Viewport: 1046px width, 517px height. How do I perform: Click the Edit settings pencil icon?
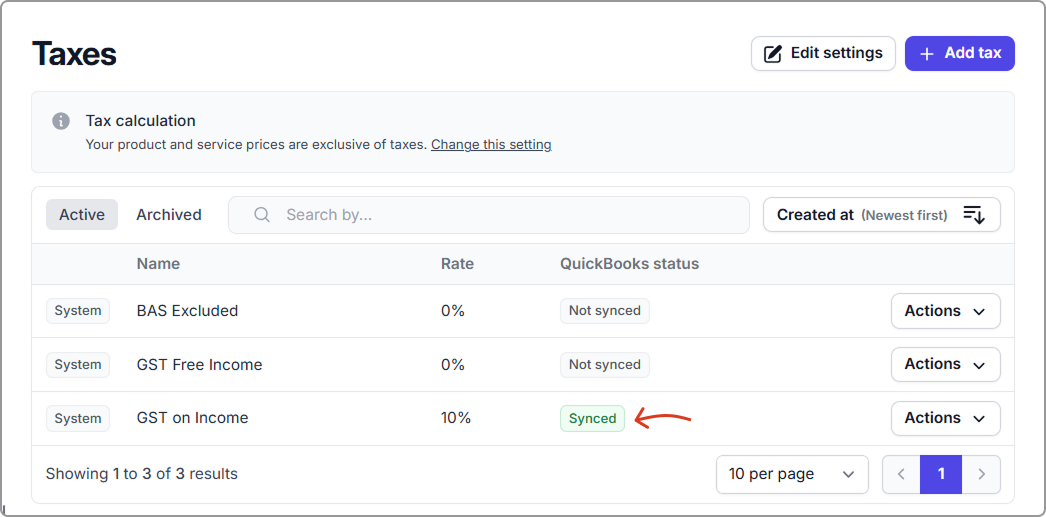tap(773, 54)
